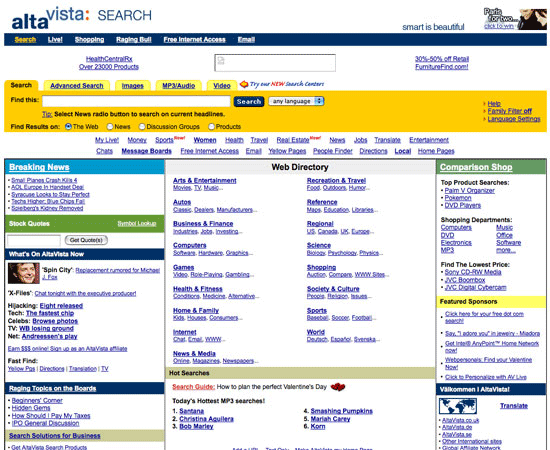Open the Santana MP3 search
550x450 pixels.
(192, 411)
